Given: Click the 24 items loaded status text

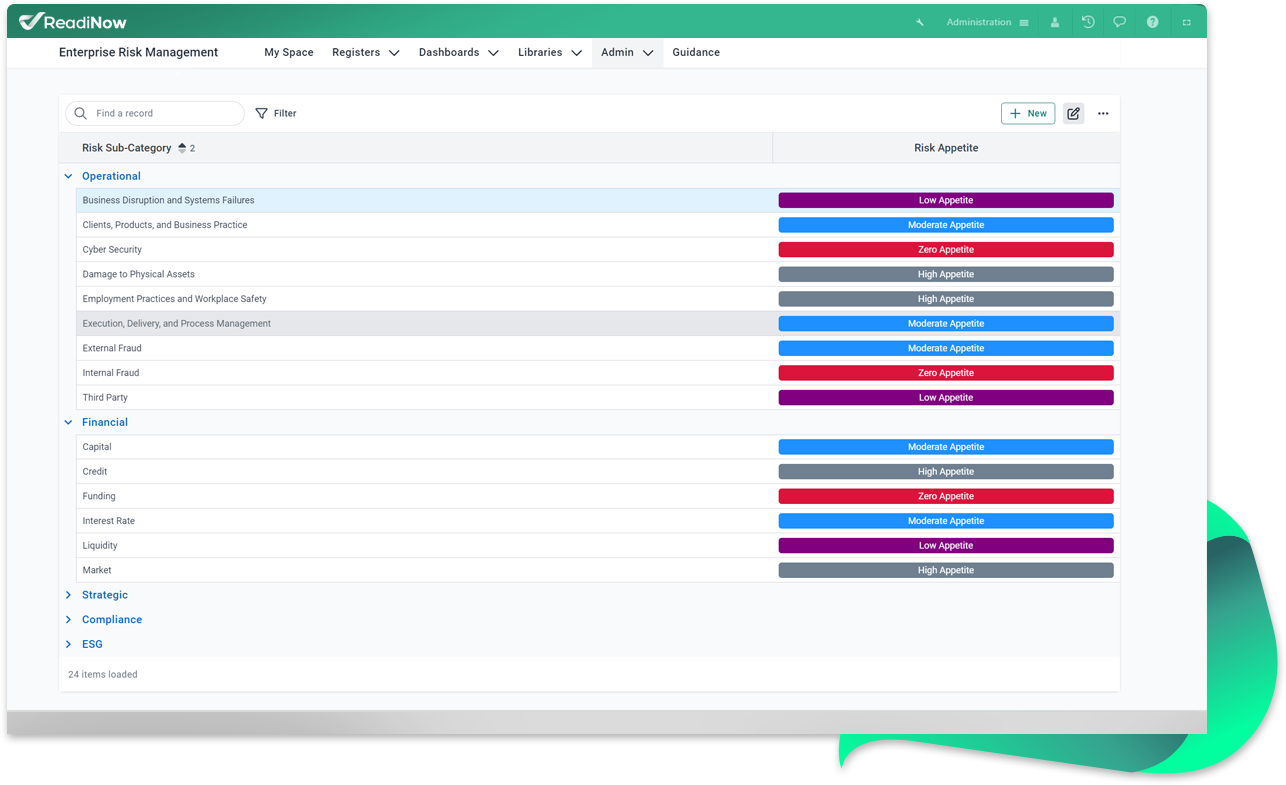Looking at the screenshot, I should coord(103,675).
